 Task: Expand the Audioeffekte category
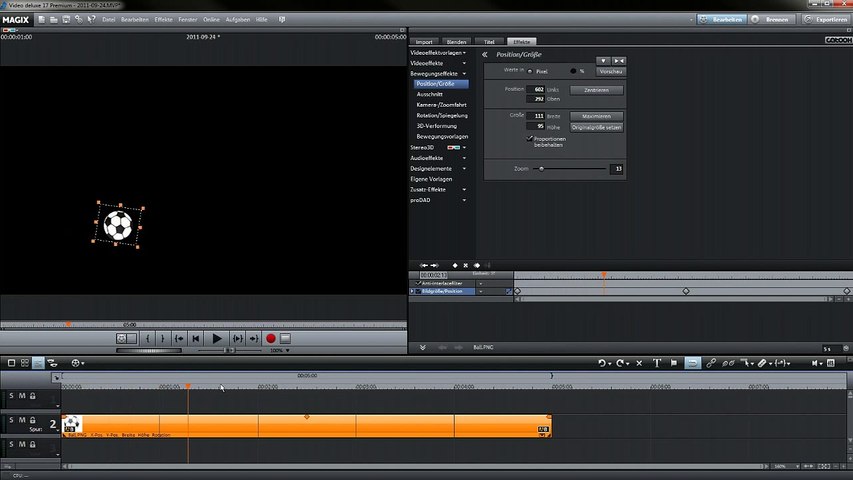[x=427, y=158]
